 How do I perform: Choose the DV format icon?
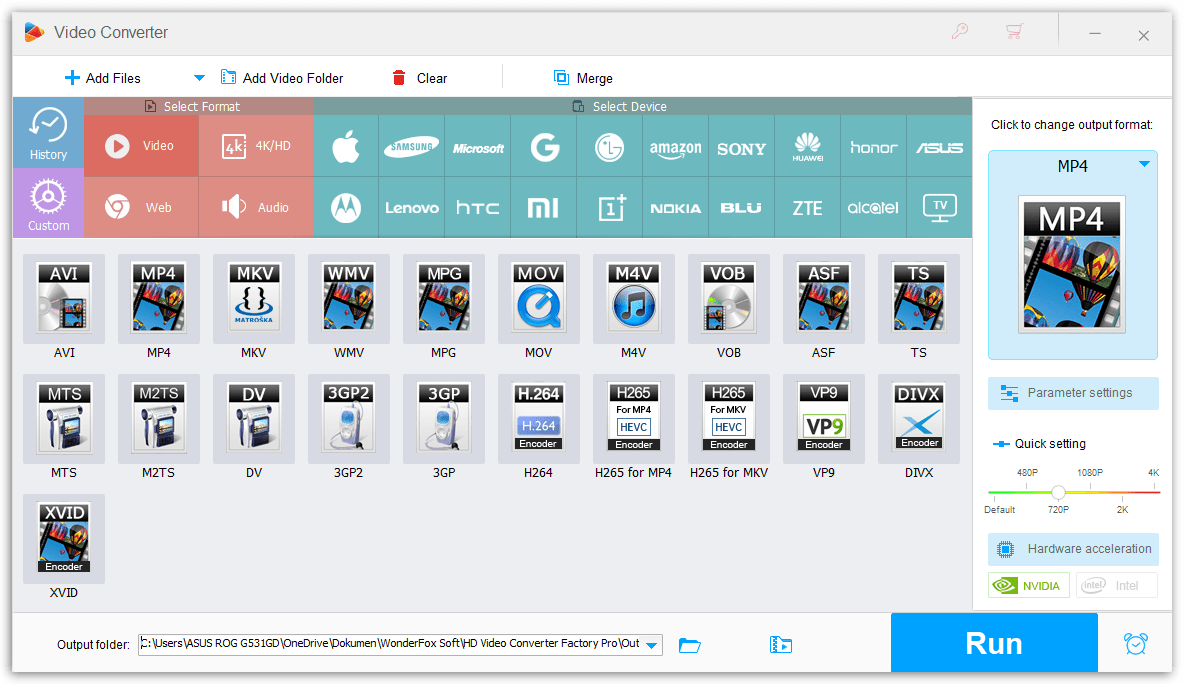pyautogui.click(x=254, y=419)
